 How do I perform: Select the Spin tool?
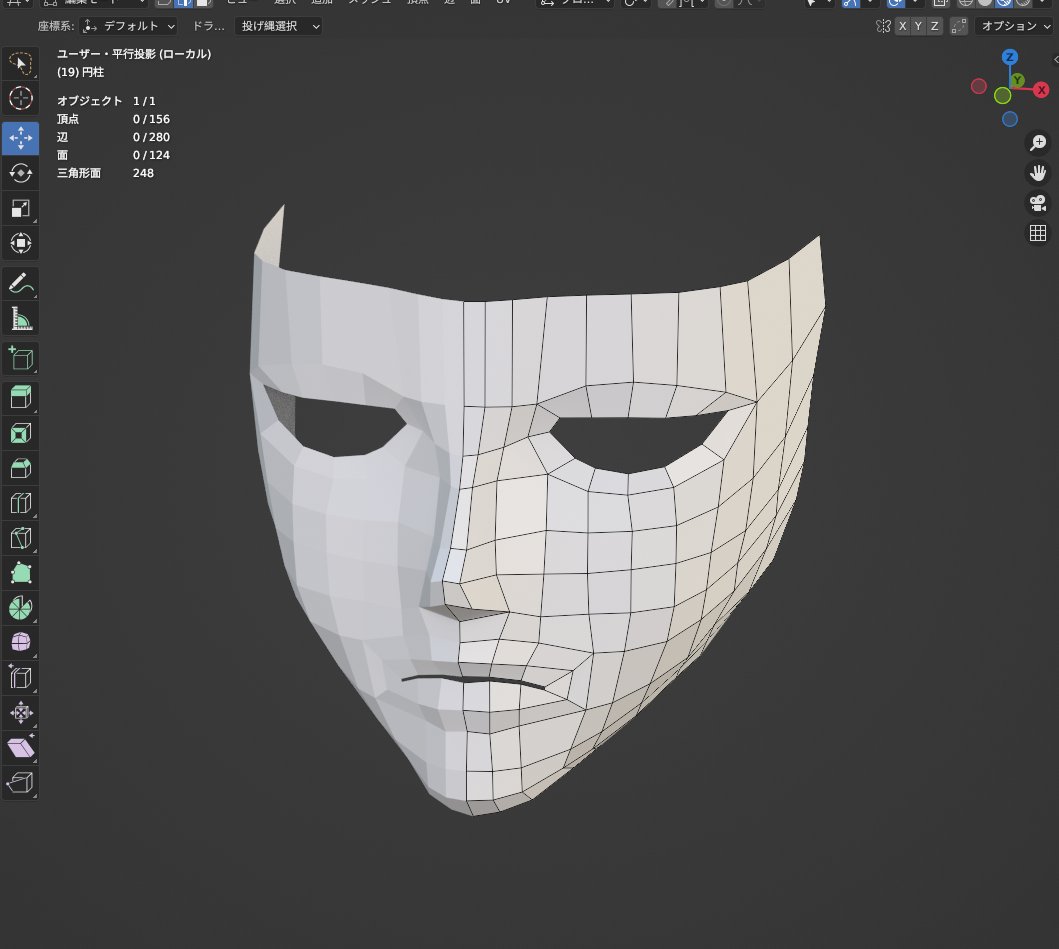(x=20, y=608)
